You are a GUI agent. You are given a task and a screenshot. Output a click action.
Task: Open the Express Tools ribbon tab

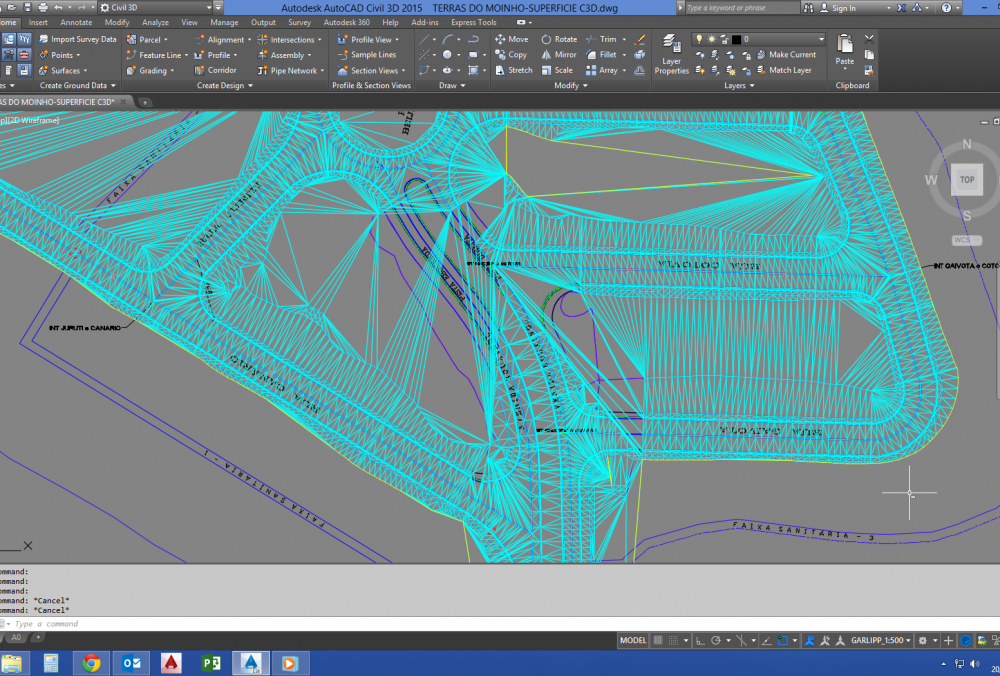(473, 22)
